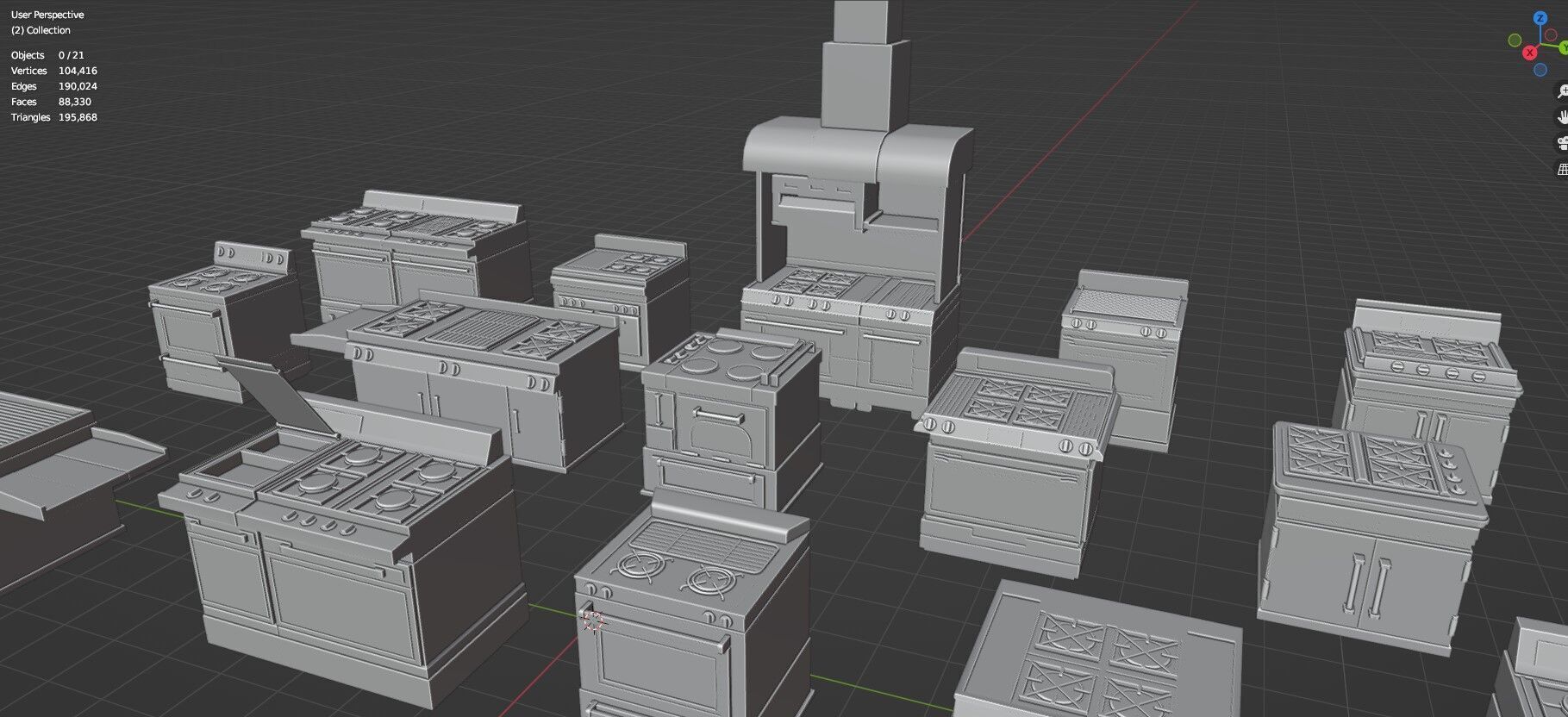Click the pan hand viewport icon
The image size is (1568, 717).
pyautogui.click(x=1562, y=116)
